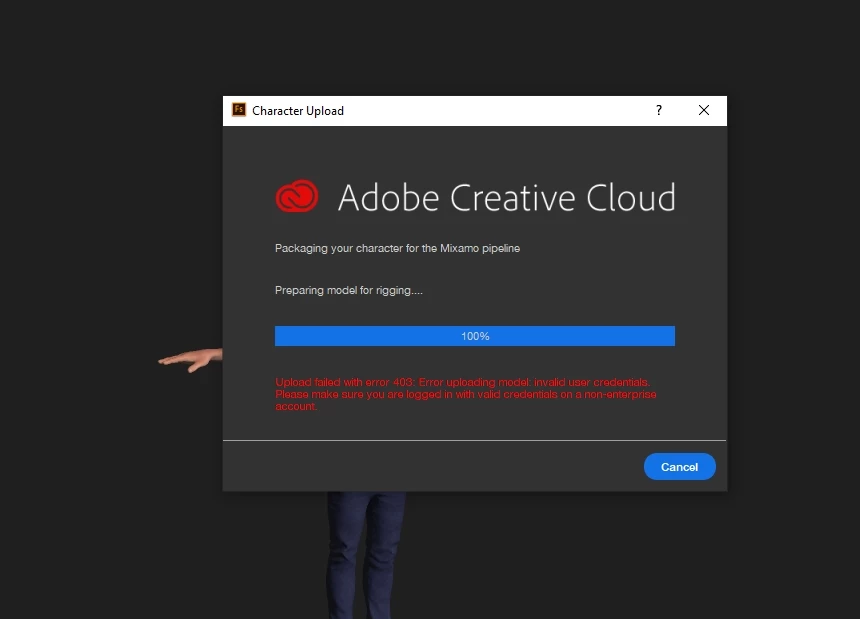This screenshot has width=860, height=619.
Task: Click the 100% upload progress bar
Action: click(x=474, y=336)
